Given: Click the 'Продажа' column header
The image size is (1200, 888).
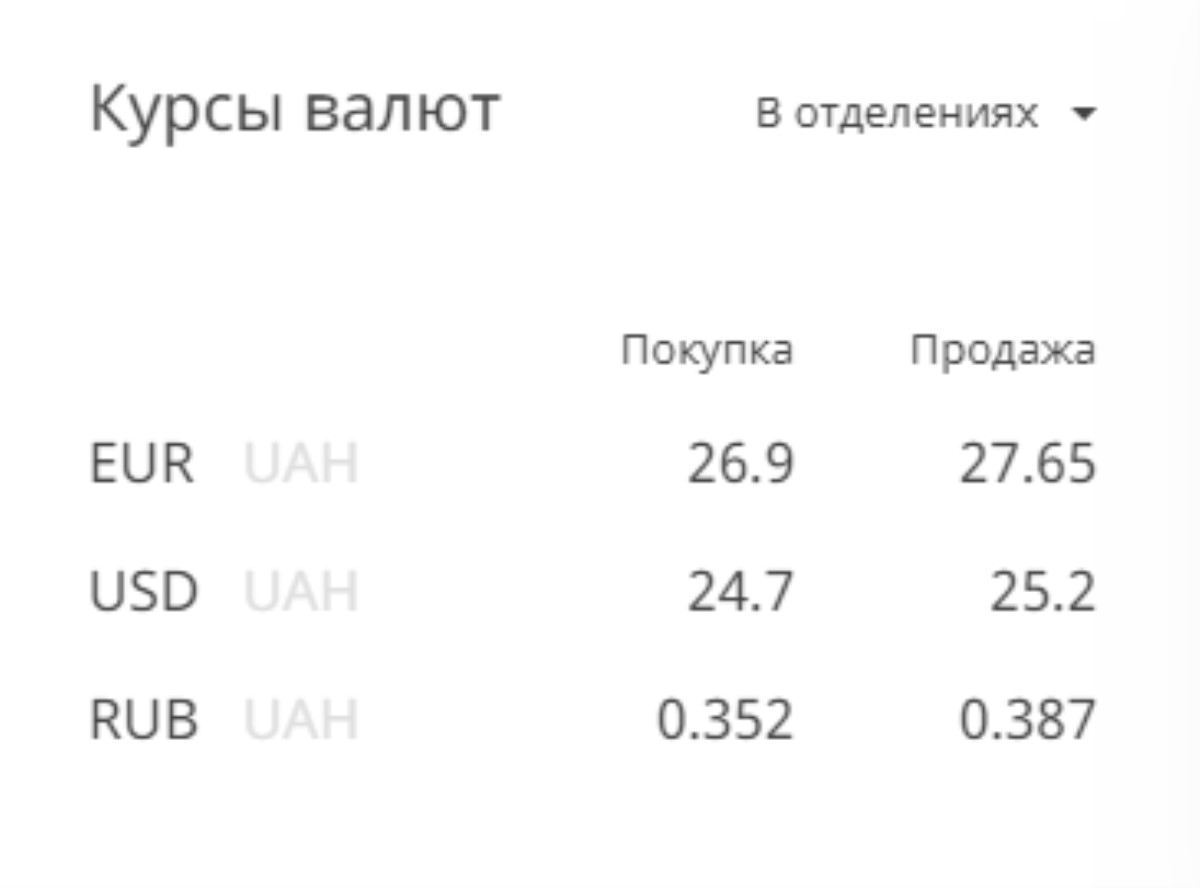Looking at the screenshot, I should [x=1003, y=351].
